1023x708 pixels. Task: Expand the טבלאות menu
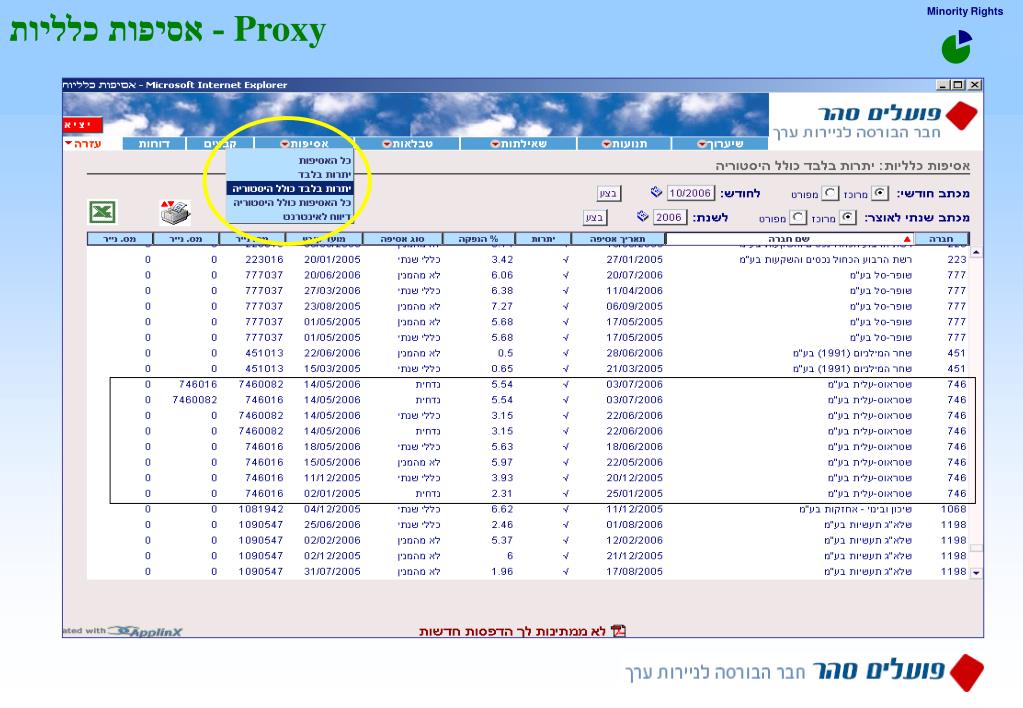[x=407, y=144]
